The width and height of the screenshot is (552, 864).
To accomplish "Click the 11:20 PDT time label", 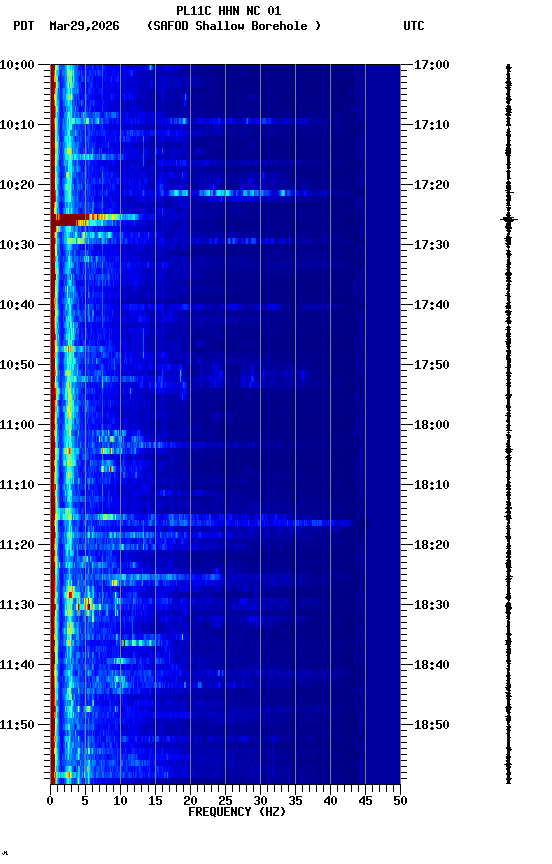I will pyautogui.click(x=17, y=545).
